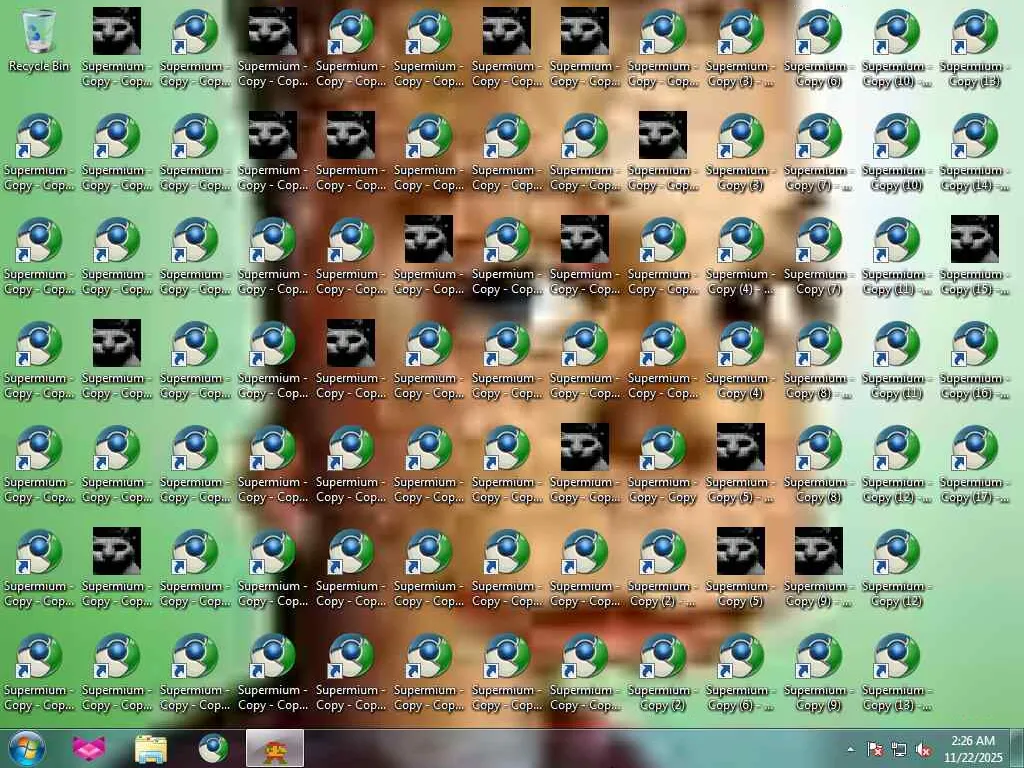Open shortcut labeled "Supermium - Copy (2) - ..."

pyautogui.click(x=662, y=567)
